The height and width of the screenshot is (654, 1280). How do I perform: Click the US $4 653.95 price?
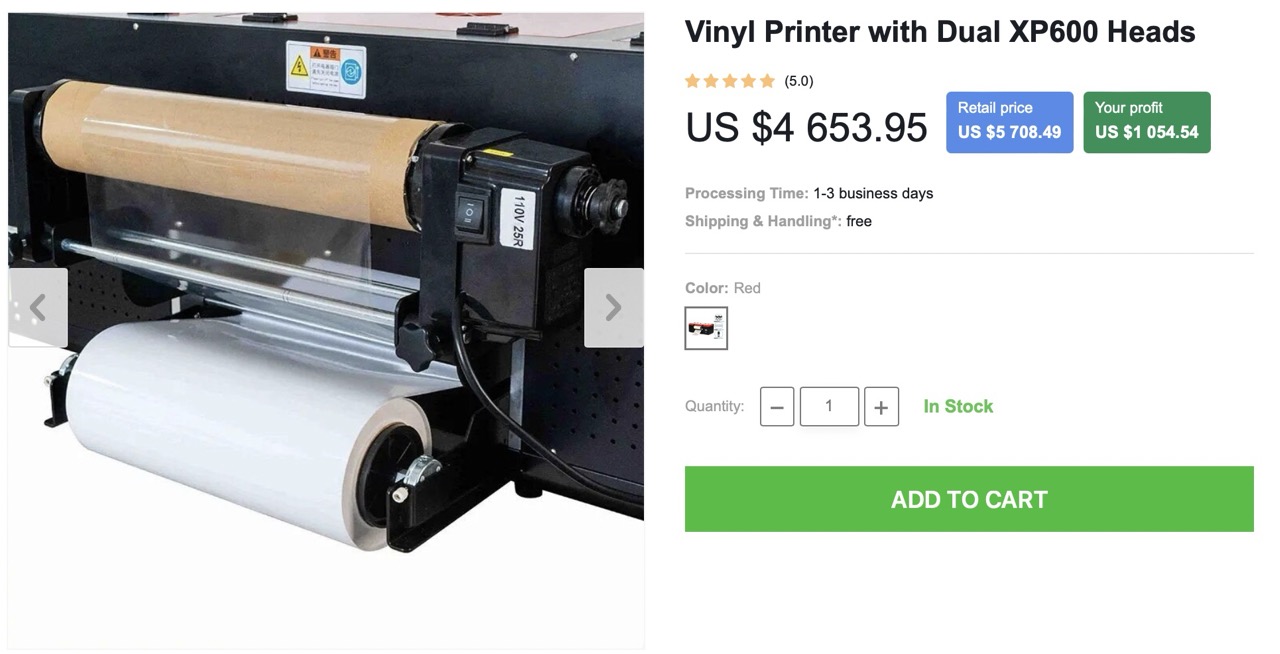click(x=806, y=127)
